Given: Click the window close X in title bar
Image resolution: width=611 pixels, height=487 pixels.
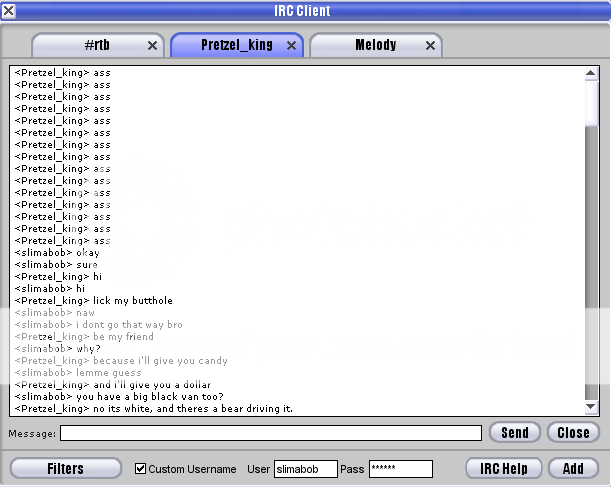Looking at the screenshot, I should tap(9, 11).
